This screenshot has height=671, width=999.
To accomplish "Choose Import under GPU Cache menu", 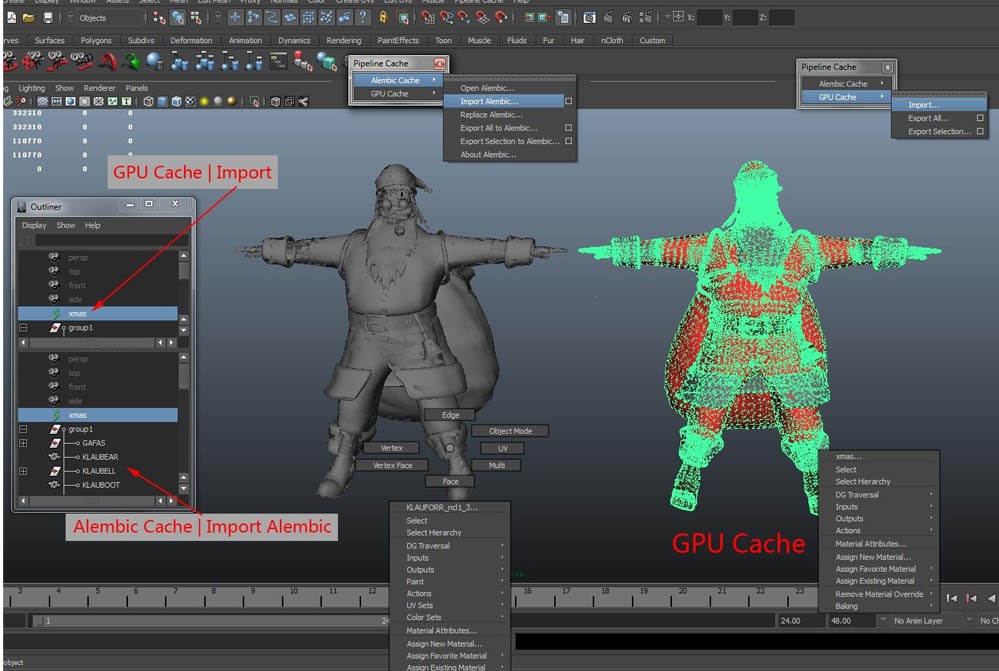I will point(939,105).
